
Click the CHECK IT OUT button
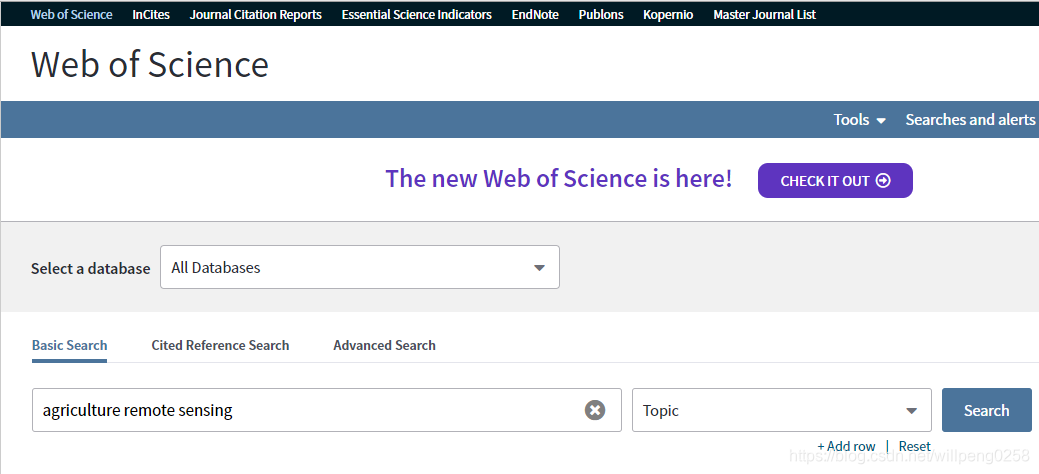836,180
